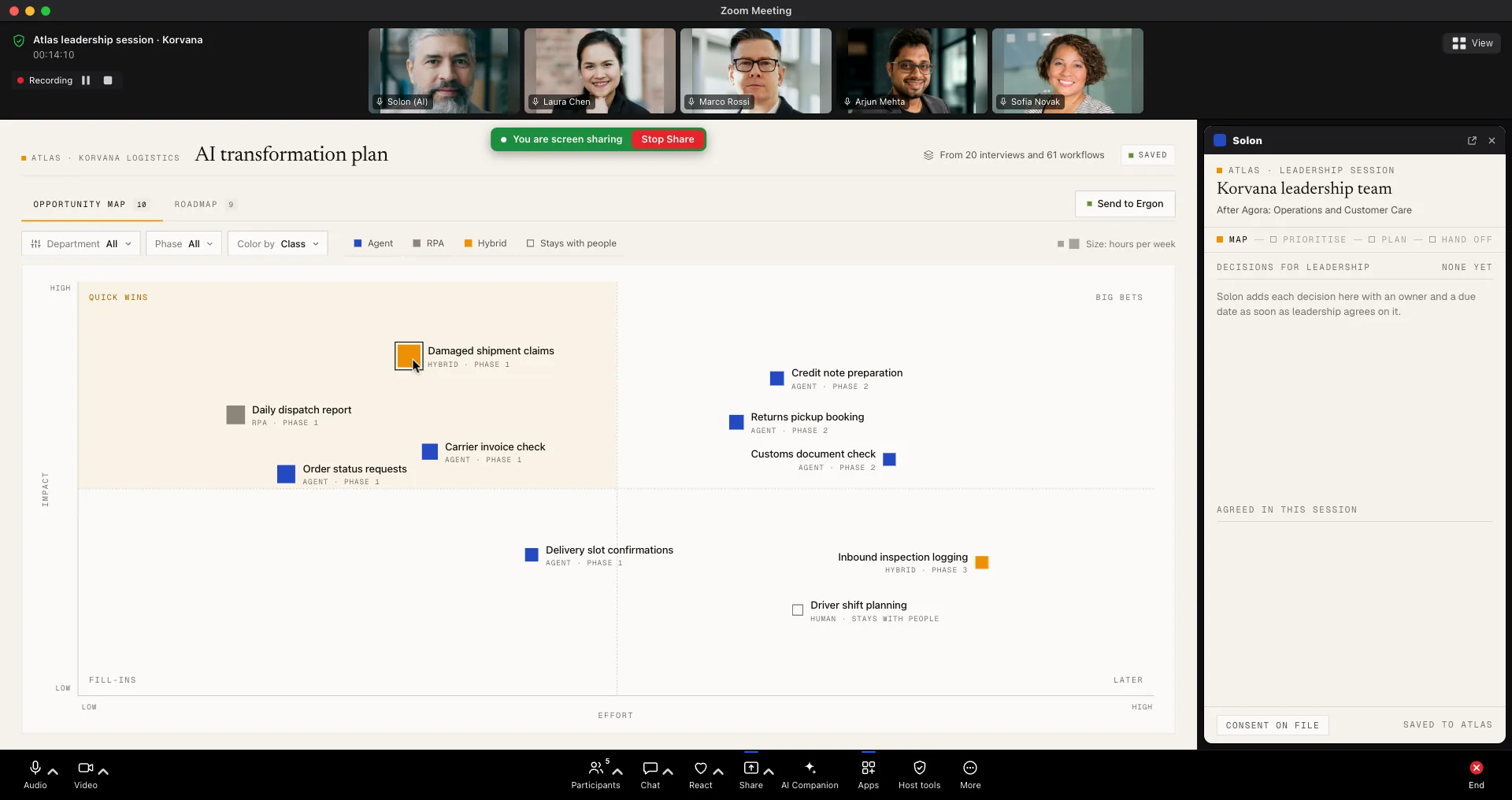
Task: Click Laura Chen's video thumbnail
Action: 600,71
